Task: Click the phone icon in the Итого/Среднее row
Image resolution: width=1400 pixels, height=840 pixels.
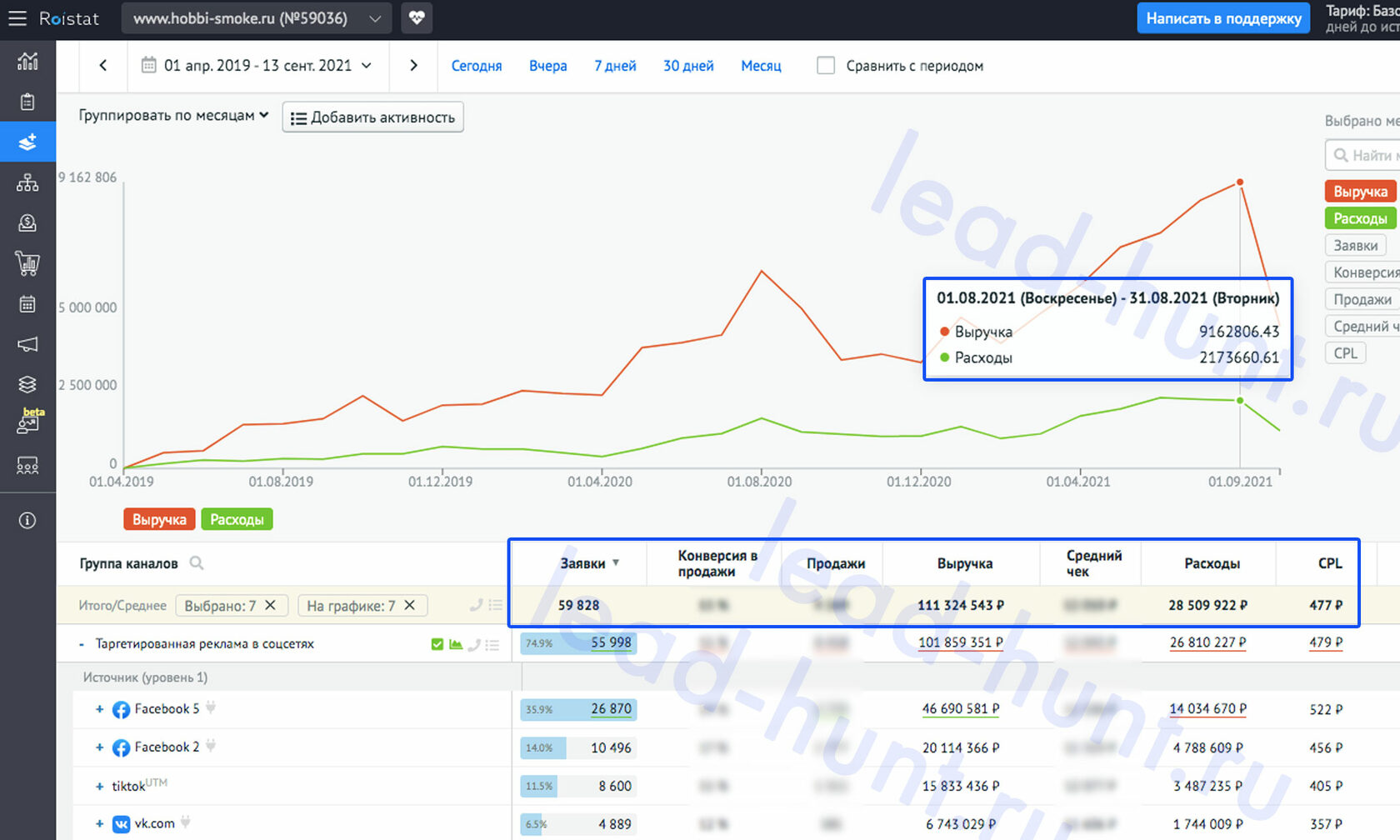Action: coord(477,605)
